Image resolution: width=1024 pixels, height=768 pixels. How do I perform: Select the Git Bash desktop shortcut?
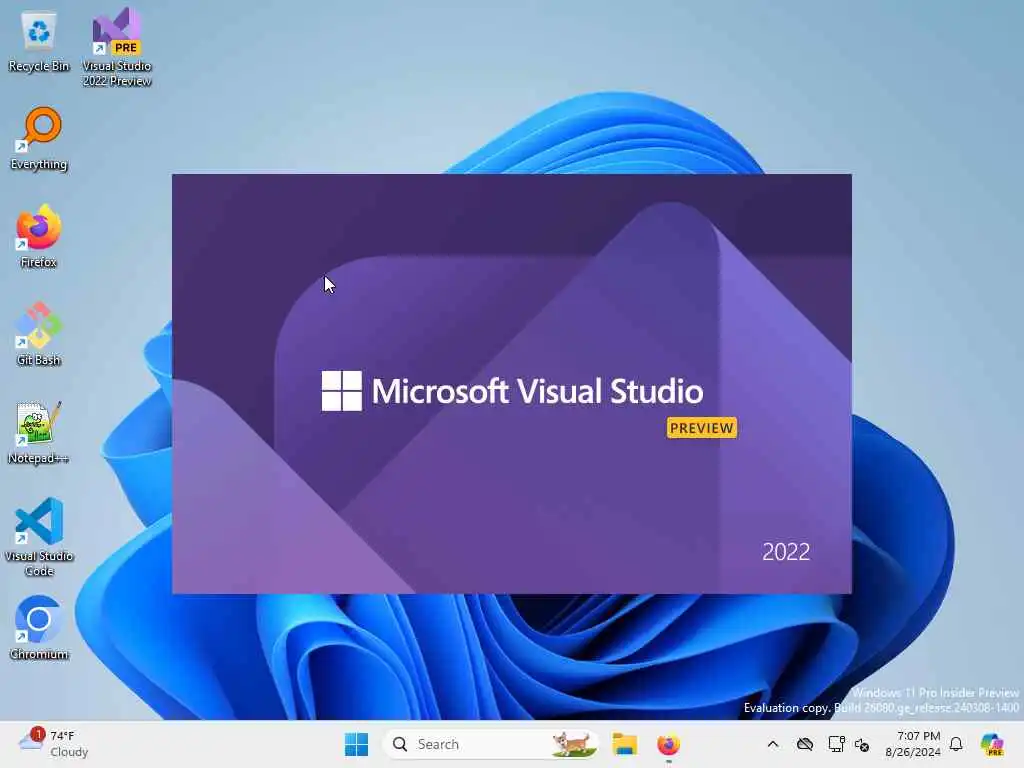(39, 334)
